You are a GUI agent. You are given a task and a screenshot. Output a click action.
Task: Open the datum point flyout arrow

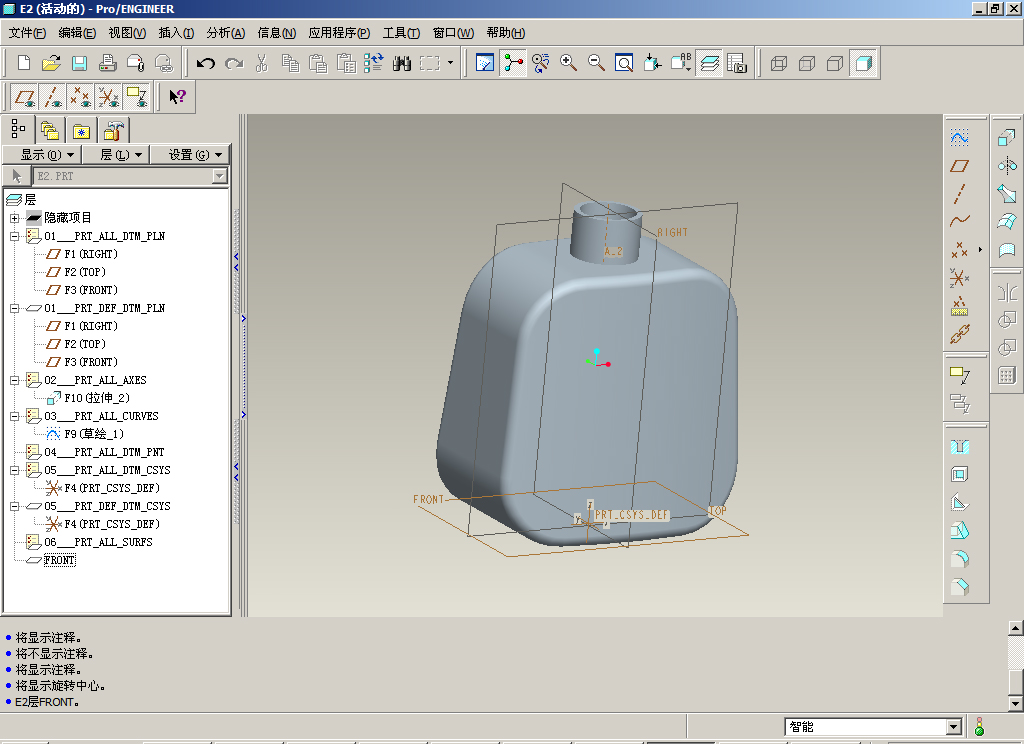click(x=980, y=250)
